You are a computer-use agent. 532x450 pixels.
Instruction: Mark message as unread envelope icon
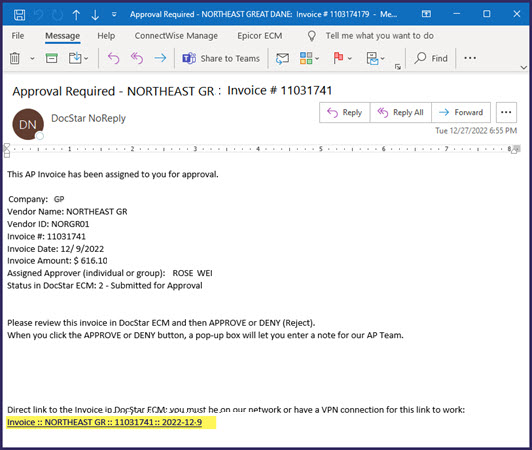[282, 58]
